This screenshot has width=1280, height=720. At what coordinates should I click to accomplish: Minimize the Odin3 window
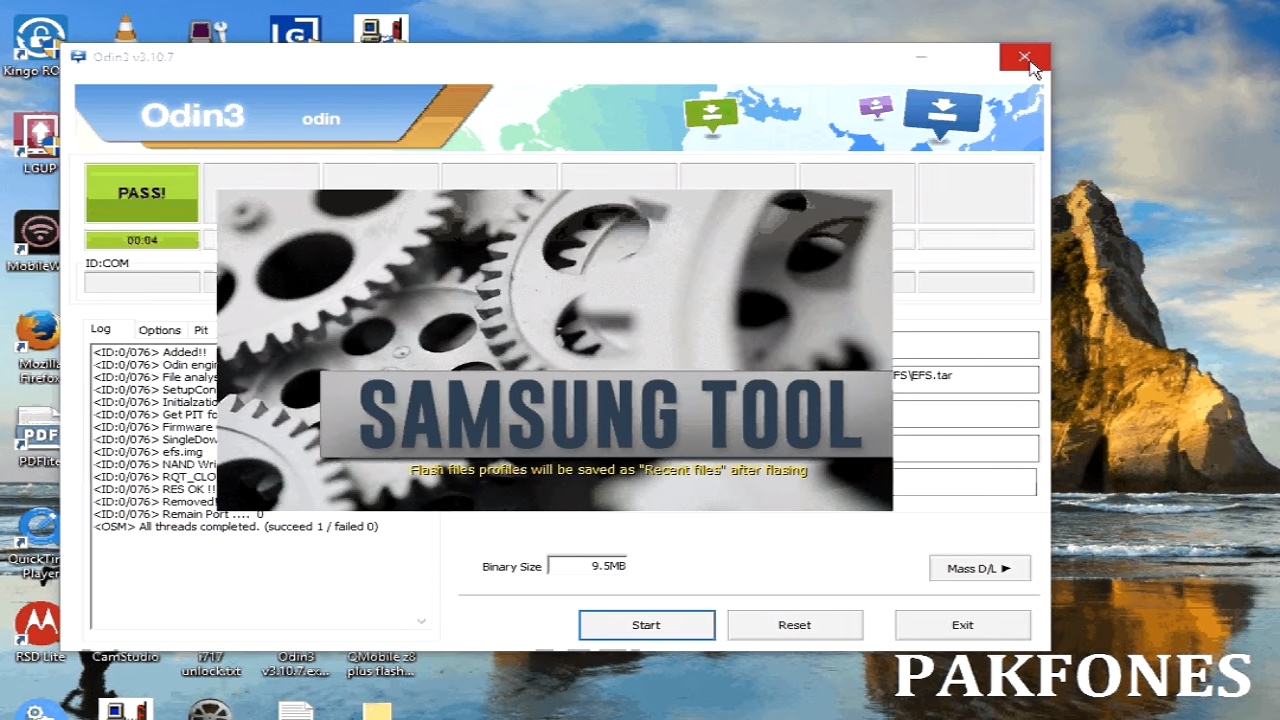[x=921, y=57]
